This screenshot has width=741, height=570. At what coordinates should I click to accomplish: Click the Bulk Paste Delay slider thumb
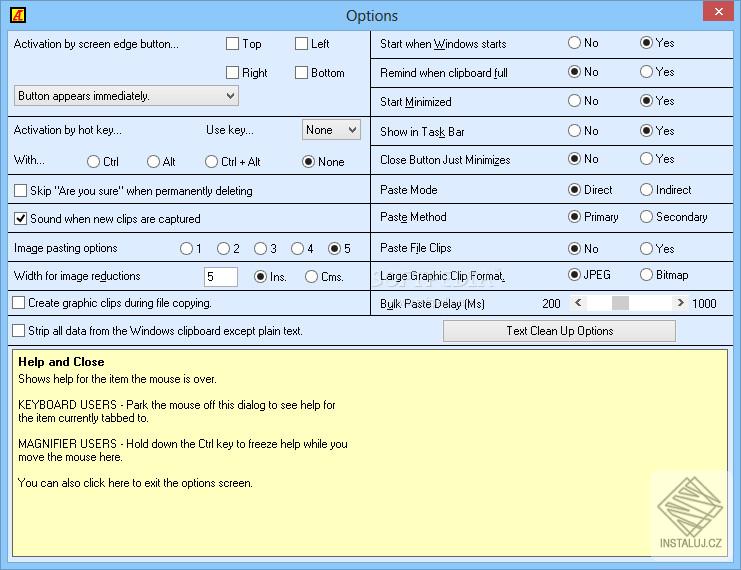point(620,303)
